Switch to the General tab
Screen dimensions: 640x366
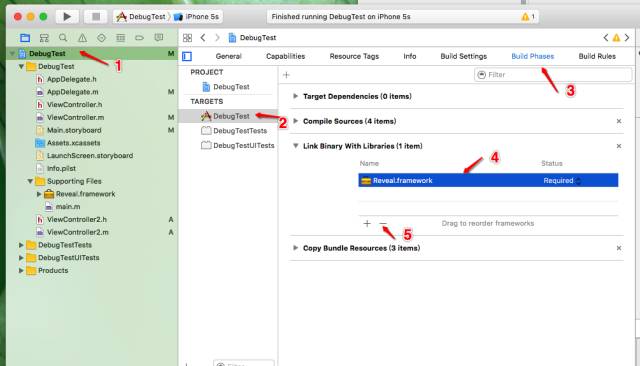229,56
